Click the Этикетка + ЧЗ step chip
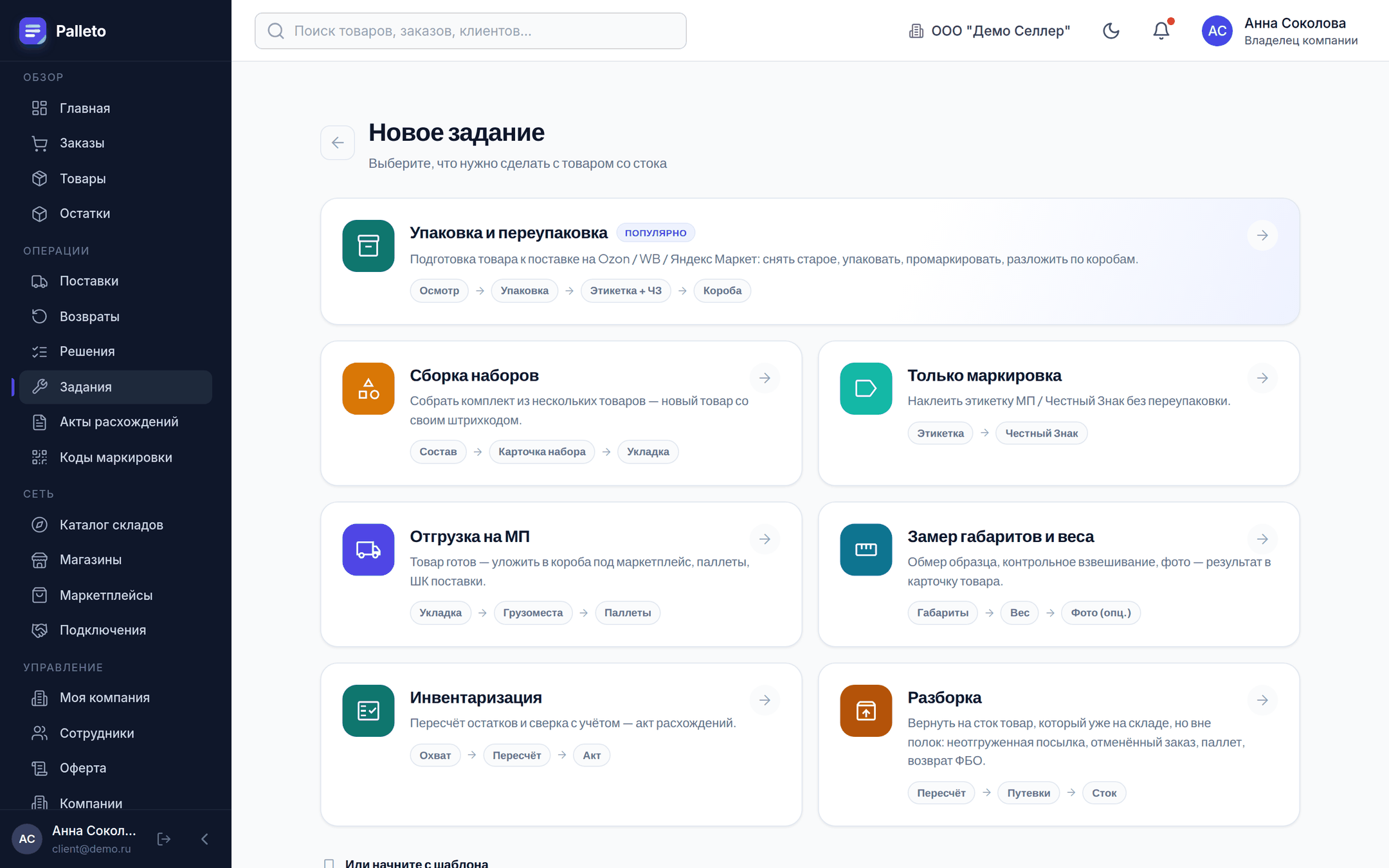The width and height of the screenshot is (1389, 868). point(626,291)
